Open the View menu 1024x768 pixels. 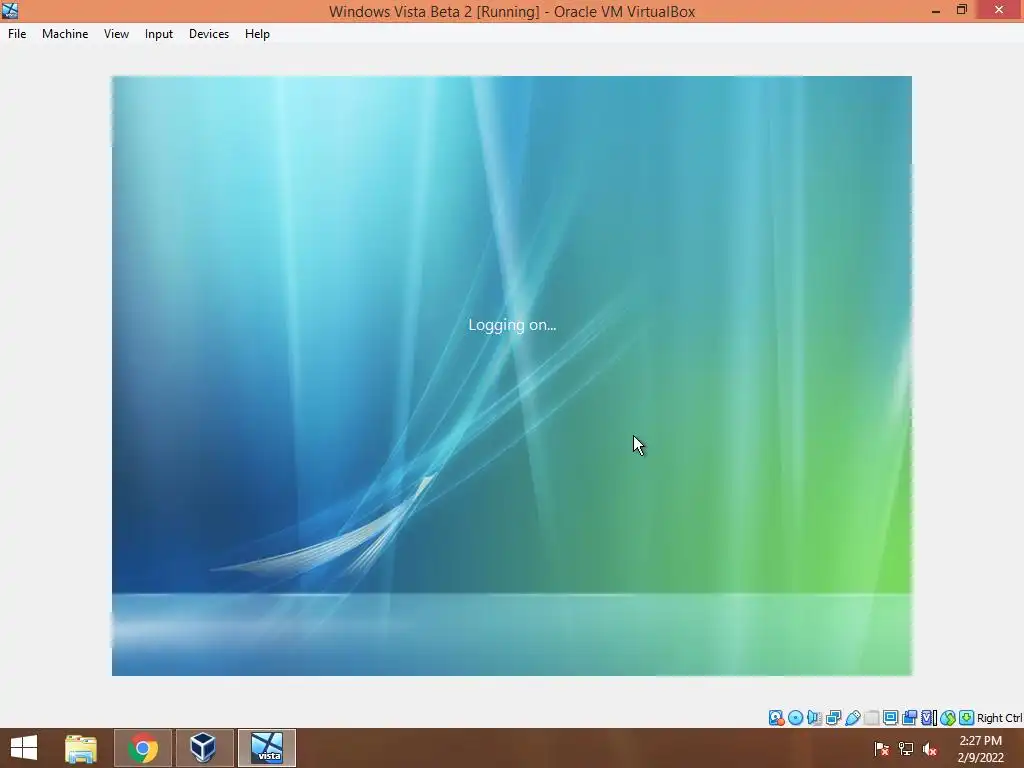click(116, 34)
